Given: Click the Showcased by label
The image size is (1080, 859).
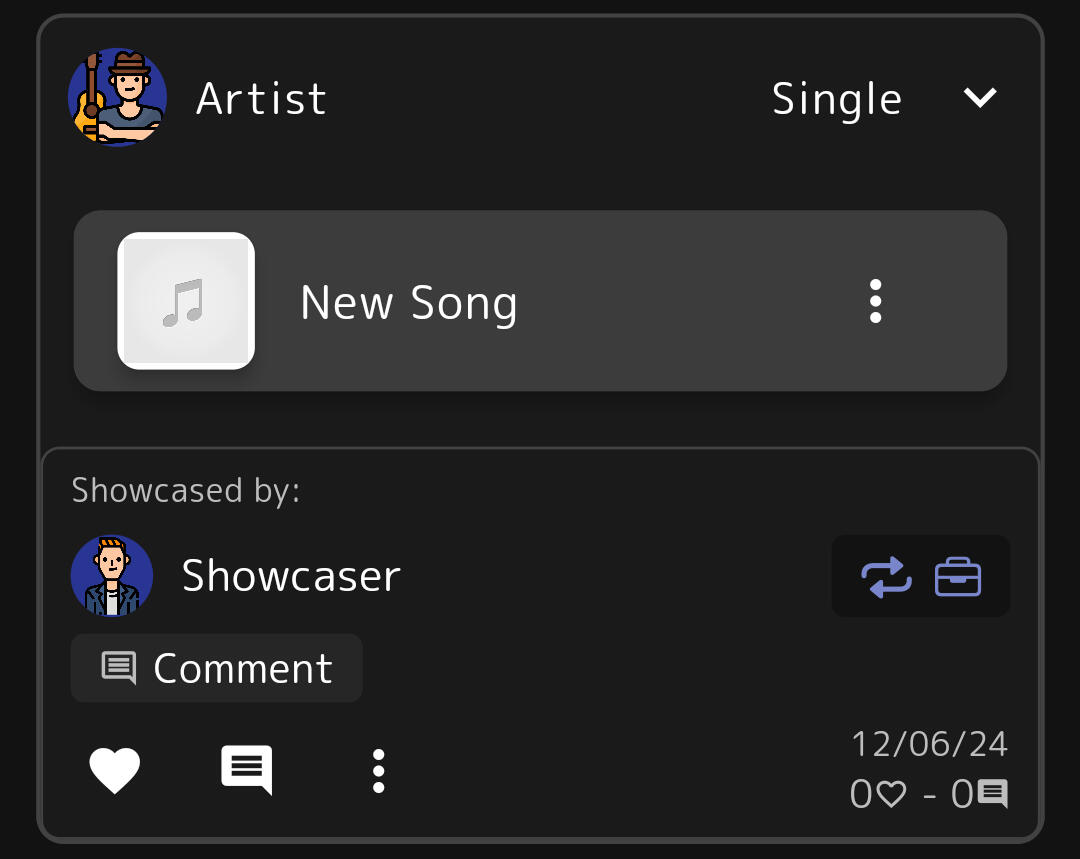Looking at the screenshot, I should (x=186, y=490).
